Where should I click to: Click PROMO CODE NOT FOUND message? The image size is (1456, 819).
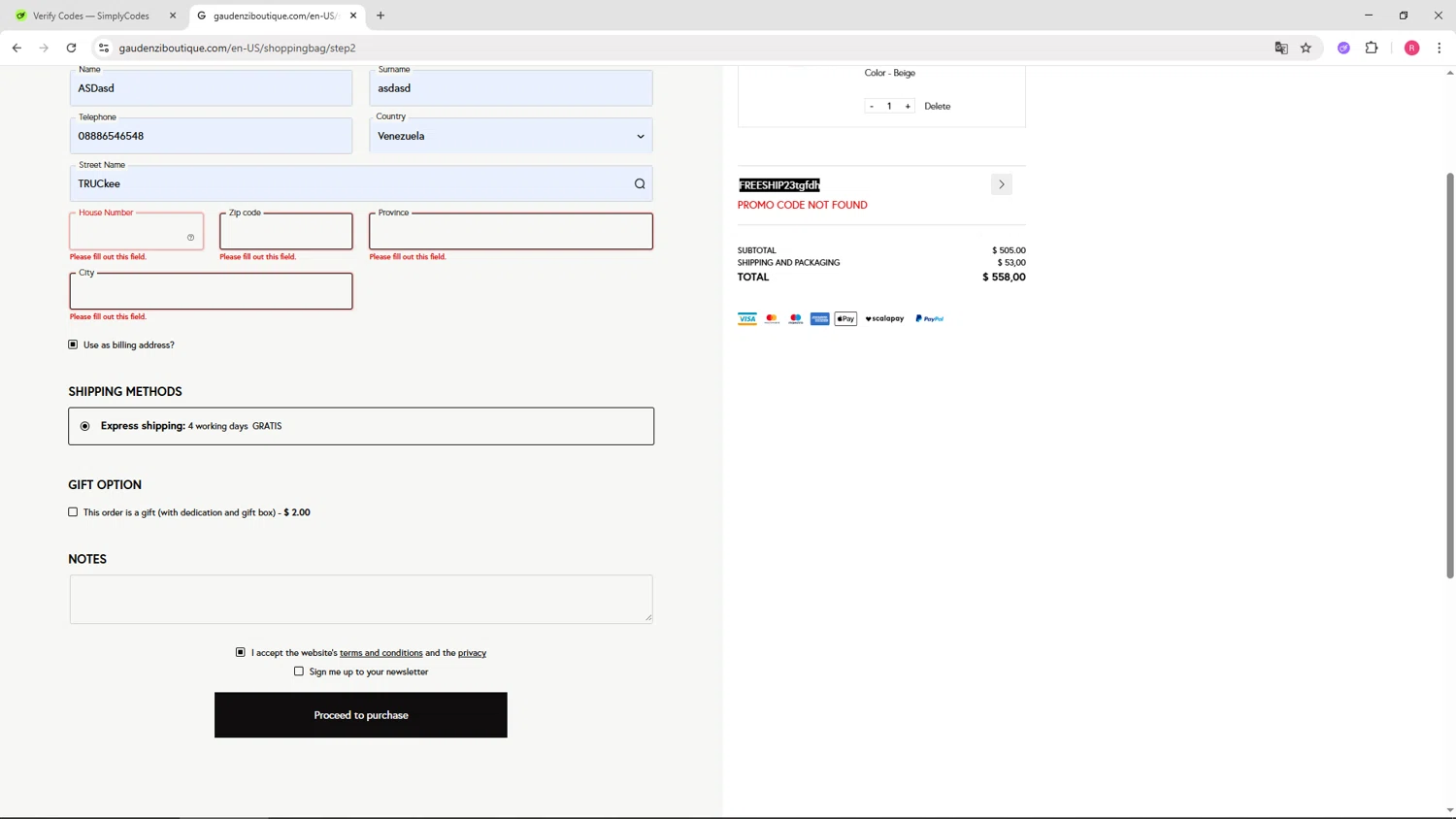click(803, 205)
